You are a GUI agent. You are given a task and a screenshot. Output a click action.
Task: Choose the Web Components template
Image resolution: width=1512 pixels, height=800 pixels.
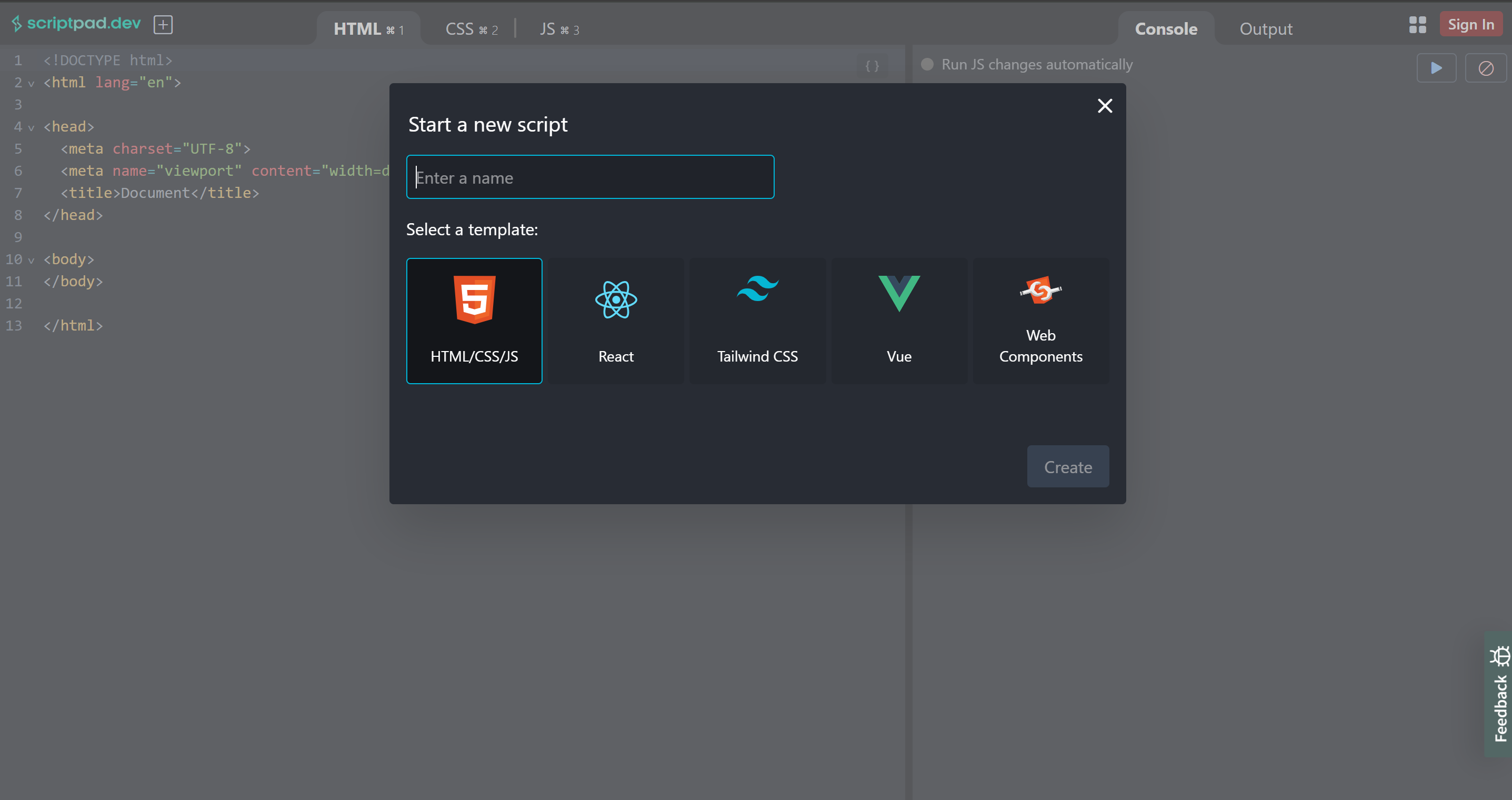[1040, 321]
